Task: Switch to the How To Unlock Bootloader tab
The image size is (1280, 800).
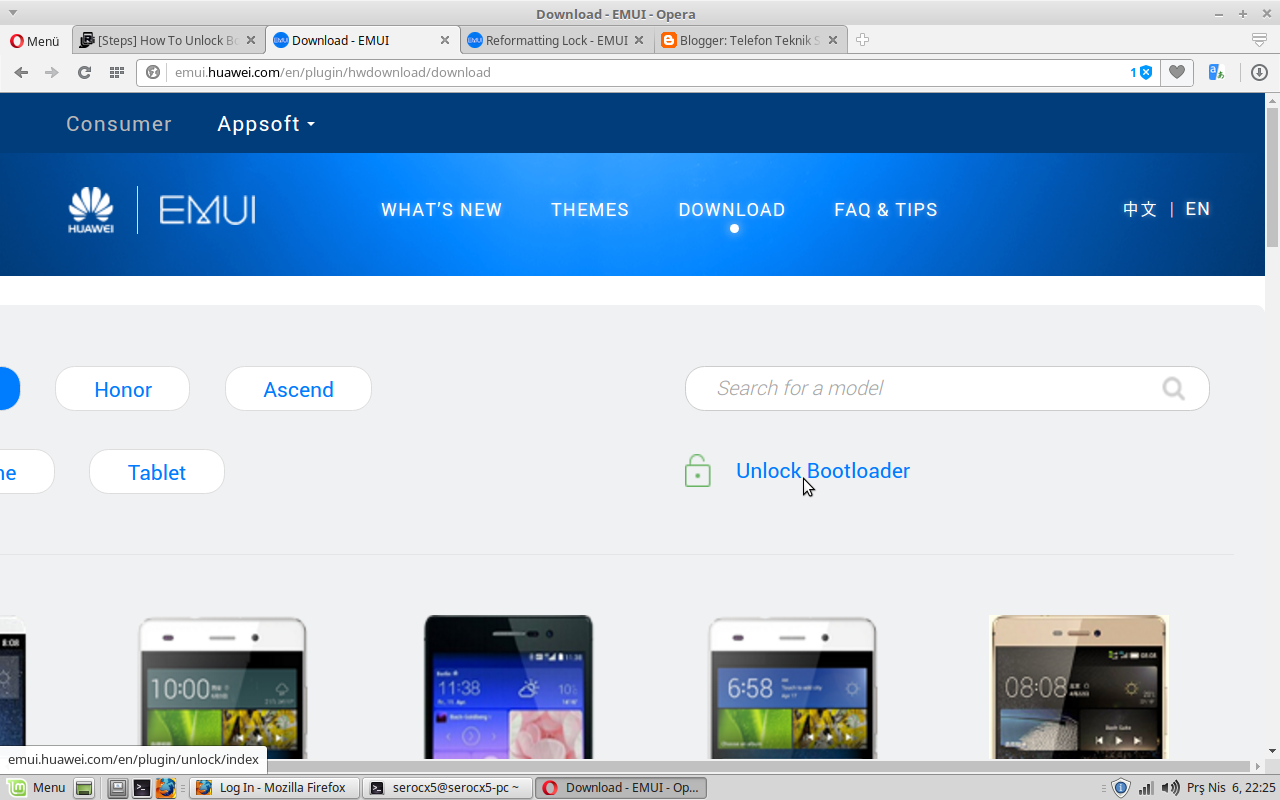Action: point(168,40)
